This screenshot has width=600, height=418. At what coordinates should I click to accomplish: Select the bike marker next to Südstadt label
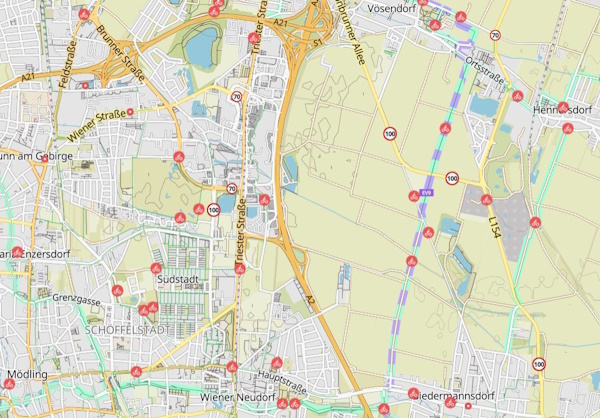tap(156, 268)
